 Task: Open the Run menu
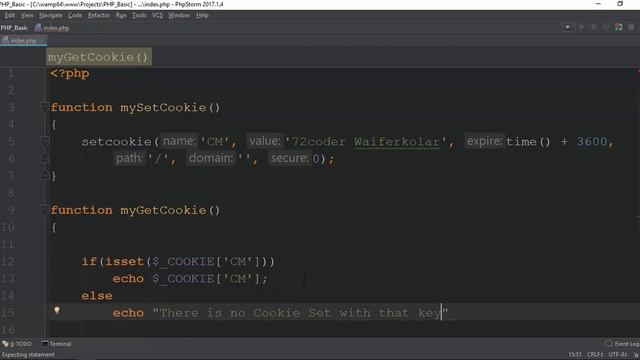coord(121,16)
